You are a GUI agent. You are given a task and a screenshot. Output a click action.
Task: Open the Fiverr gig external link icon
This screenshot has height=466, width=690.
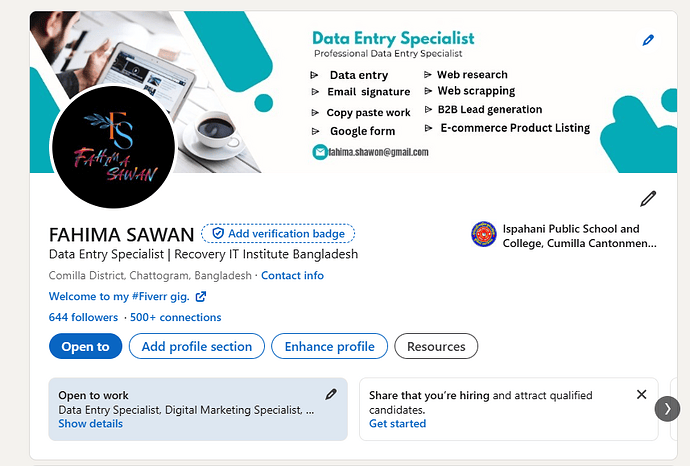[201, 297]
